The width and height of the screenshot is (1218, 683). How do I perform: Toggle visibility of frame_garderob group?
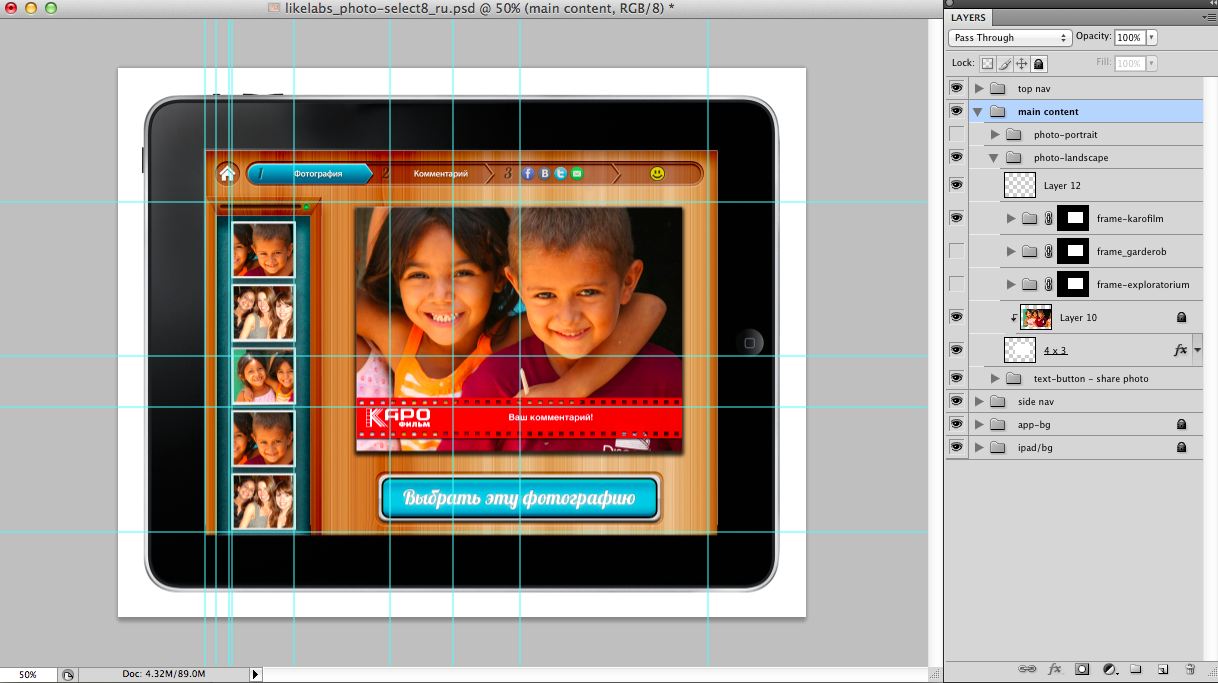tap(956, 251)
